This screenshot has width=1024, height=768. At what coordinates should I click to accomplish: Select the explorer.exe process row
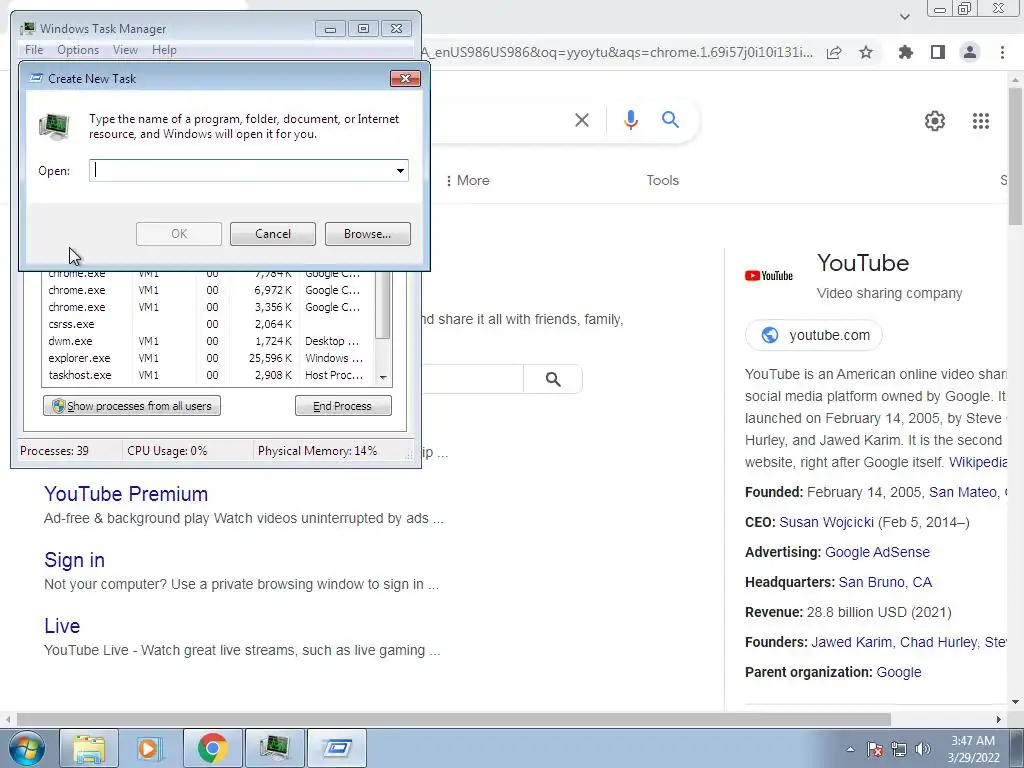[x=209, y=358]
